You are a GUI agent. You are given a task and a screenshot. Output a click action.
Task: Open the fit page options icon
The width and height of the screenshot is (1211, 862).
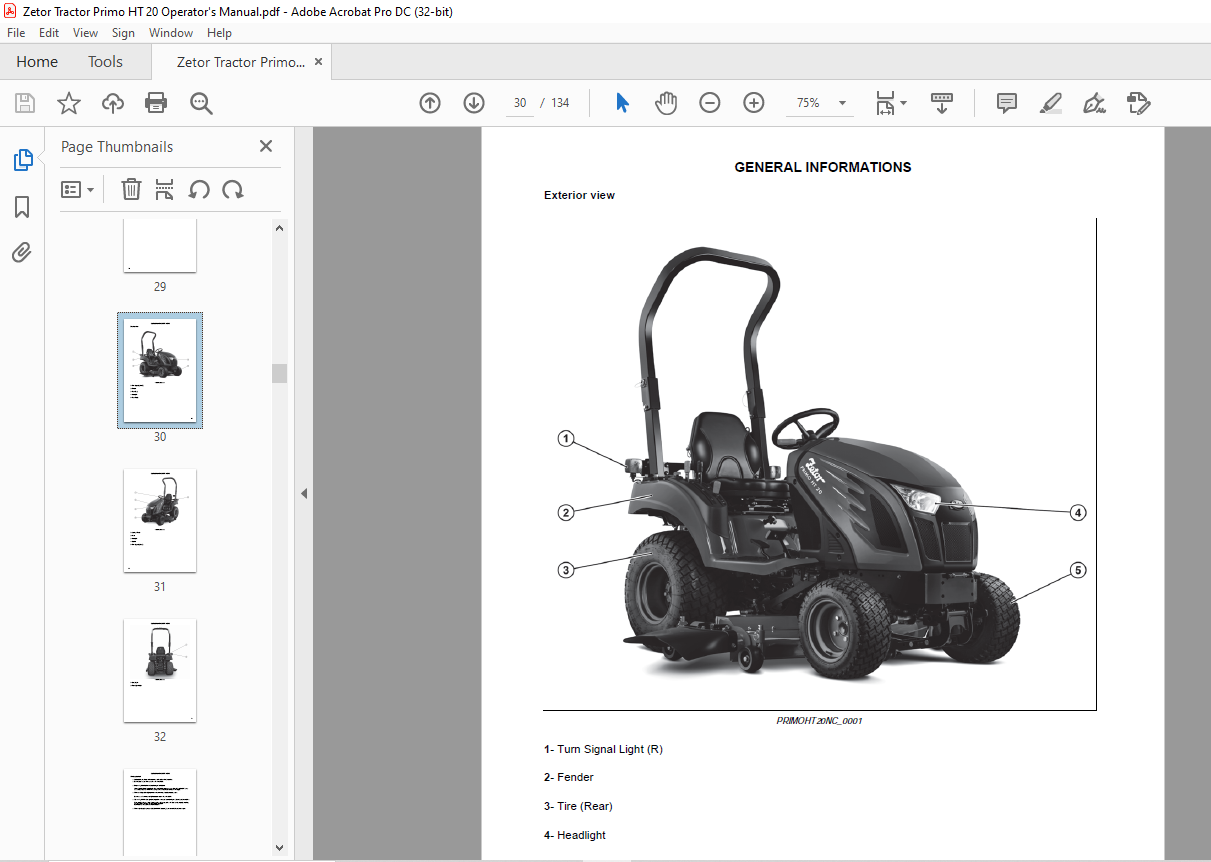(x=890, y=103)
